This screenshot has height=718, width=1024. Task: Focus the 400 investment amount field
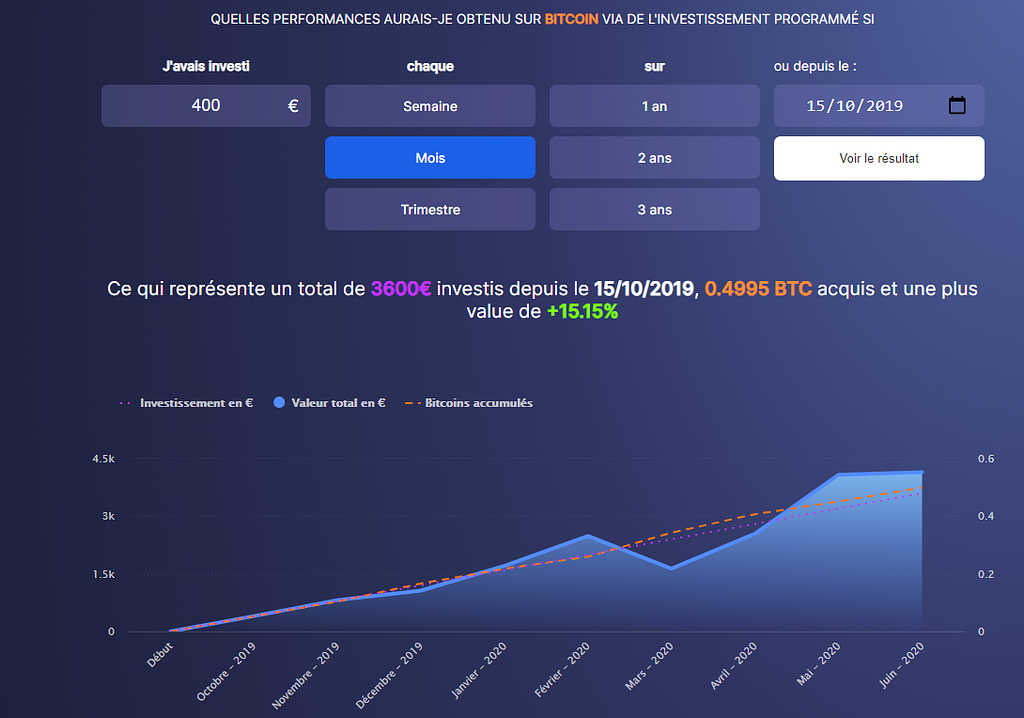point(206,106)
